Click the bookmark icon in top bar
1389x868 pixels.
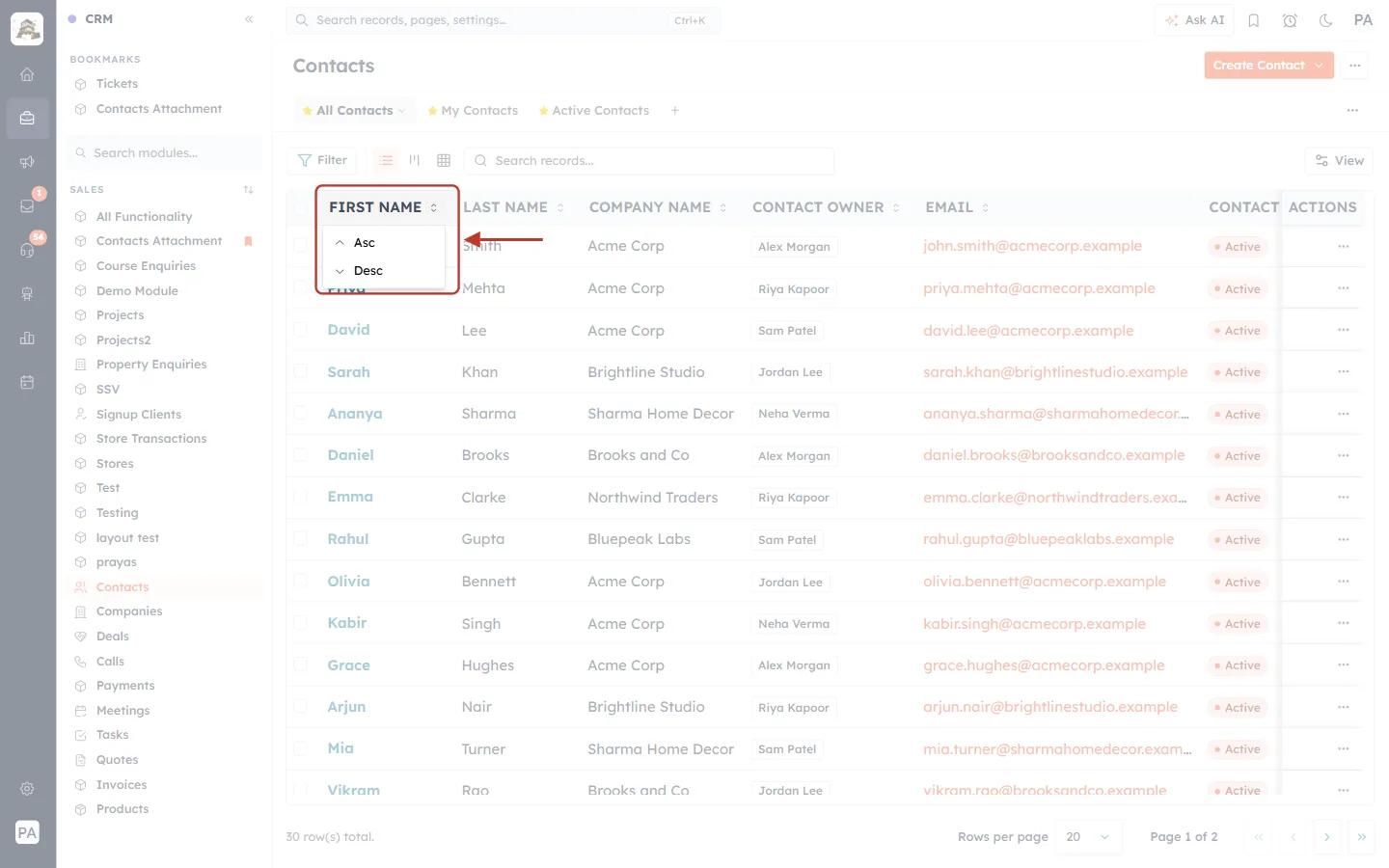click(x=1254, y=20)
